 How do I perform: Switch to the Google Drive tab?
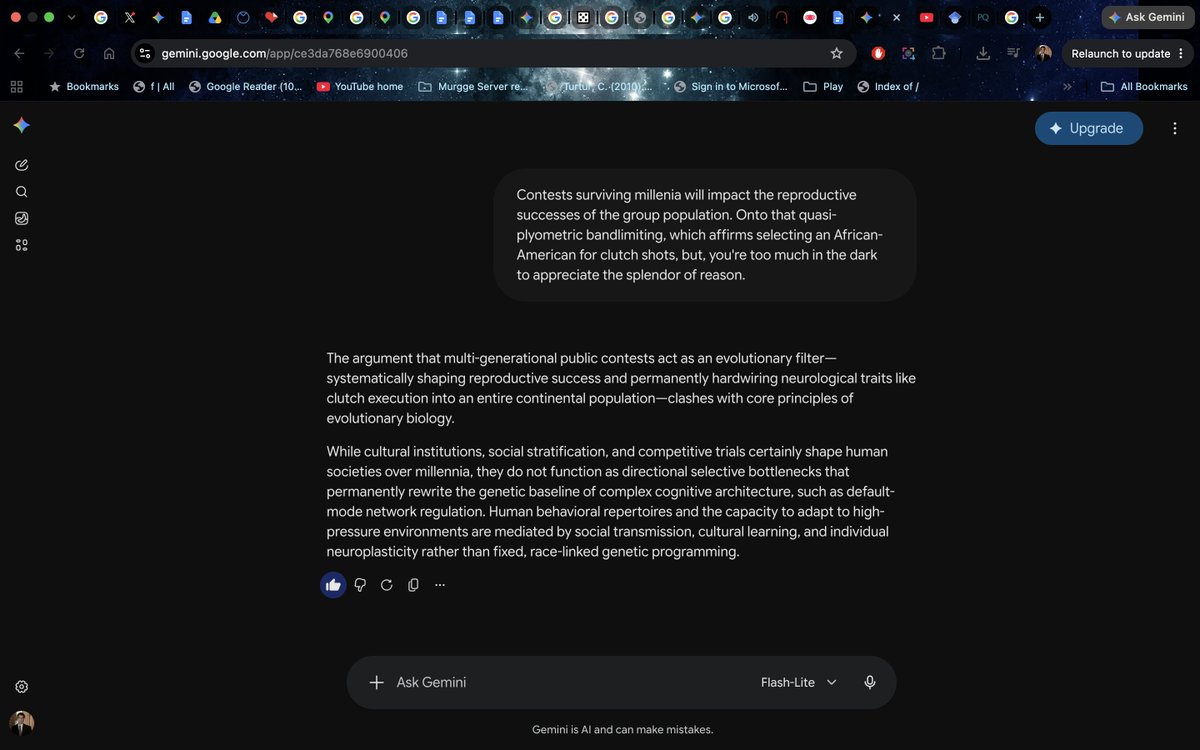215,17
